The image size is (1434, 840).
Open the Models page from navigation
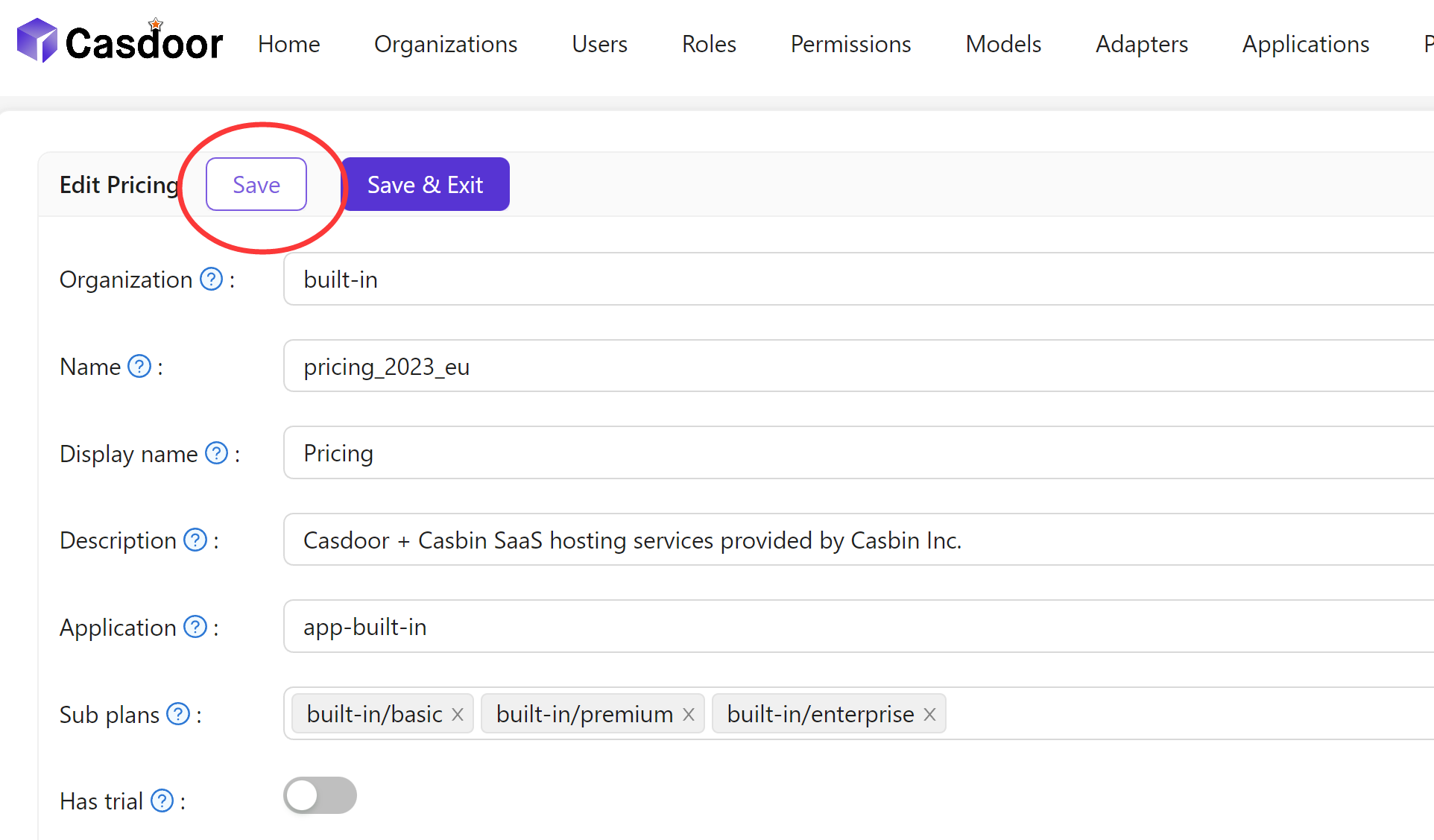1002,44
